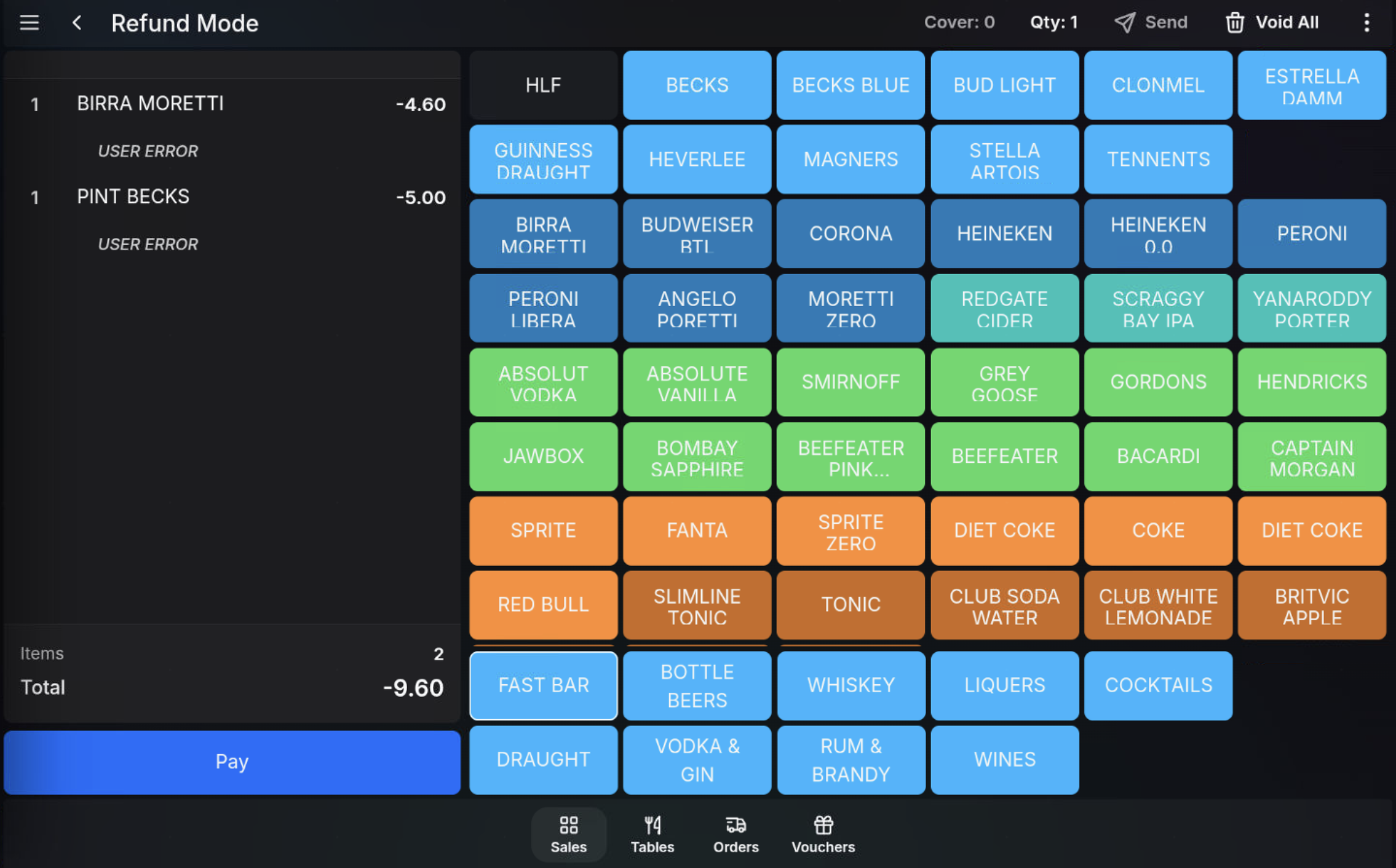Select the ESTRELLA DAMM tile

(x=1312, y=85)
